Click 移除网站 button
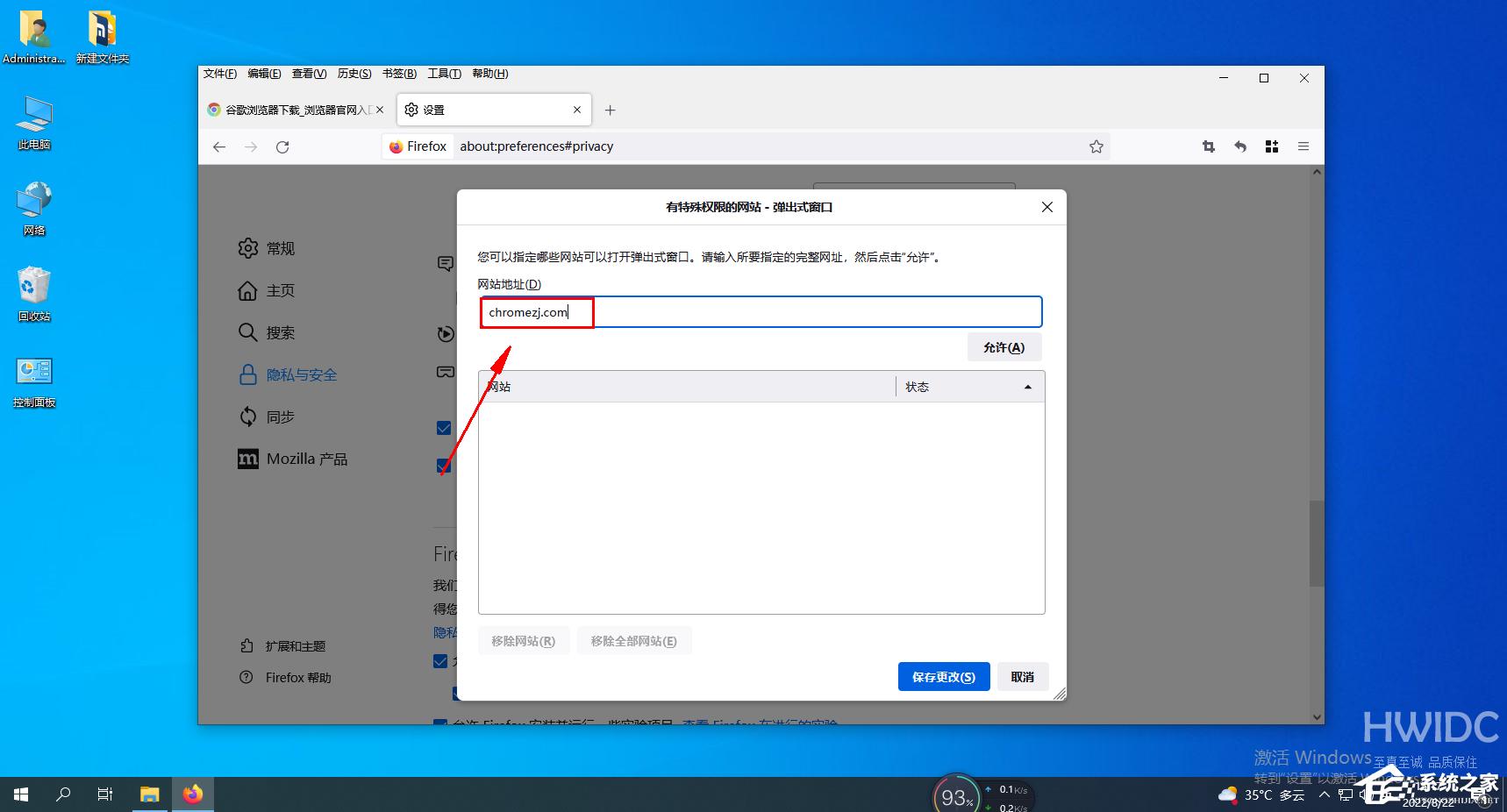This screenshot has width=1507, height=812. point(524,641)
